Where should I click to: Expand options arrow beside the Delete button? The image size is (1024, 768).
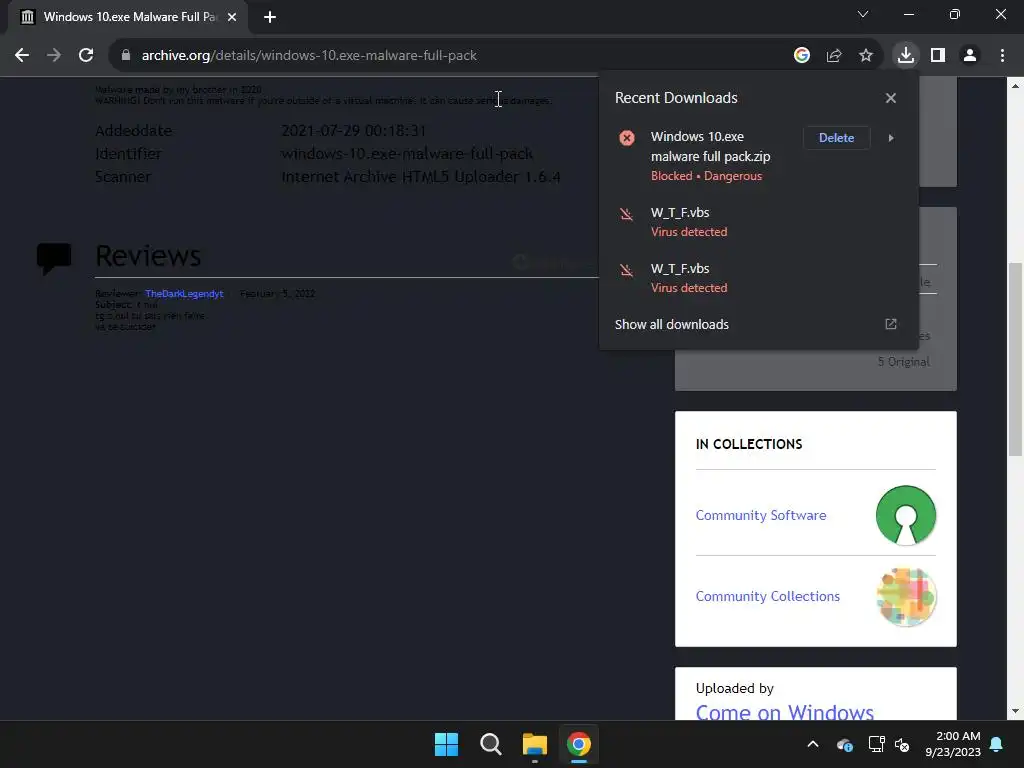891,138
